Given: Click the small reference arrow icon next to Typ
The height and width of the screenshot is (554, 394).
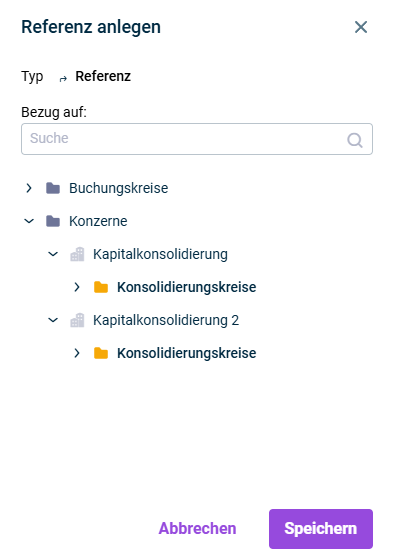Looking at the screenshot, I should point(63,78).
